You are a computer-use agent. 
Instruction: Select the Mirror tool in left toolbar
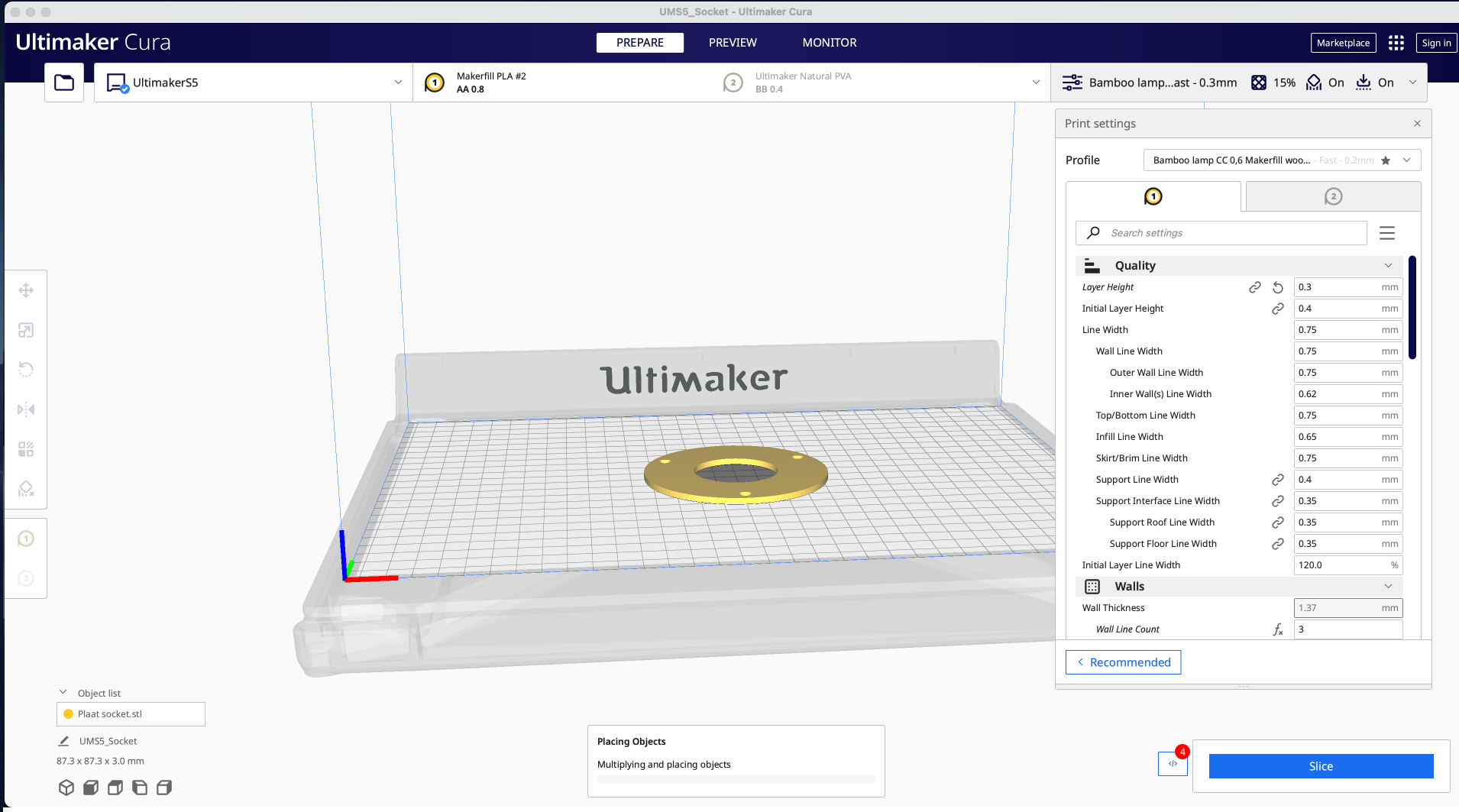pyautogui.click(x=26, y=409)
